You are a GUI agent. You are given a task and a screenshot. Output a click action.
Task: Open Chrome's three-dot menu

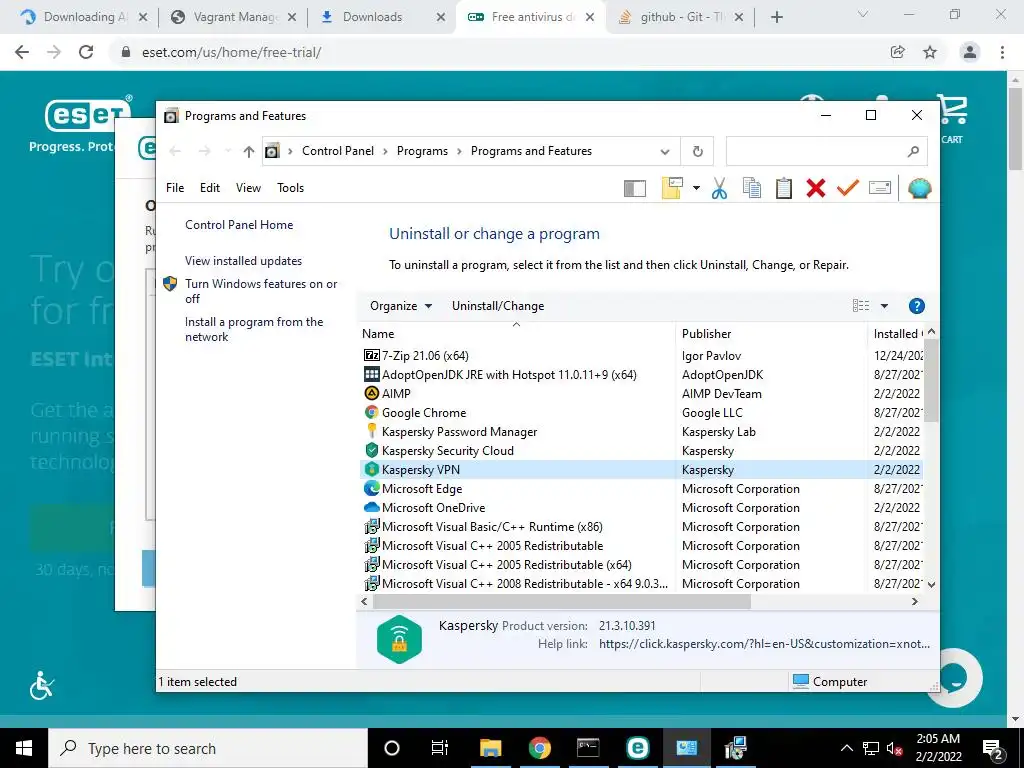coord(1002,52)
